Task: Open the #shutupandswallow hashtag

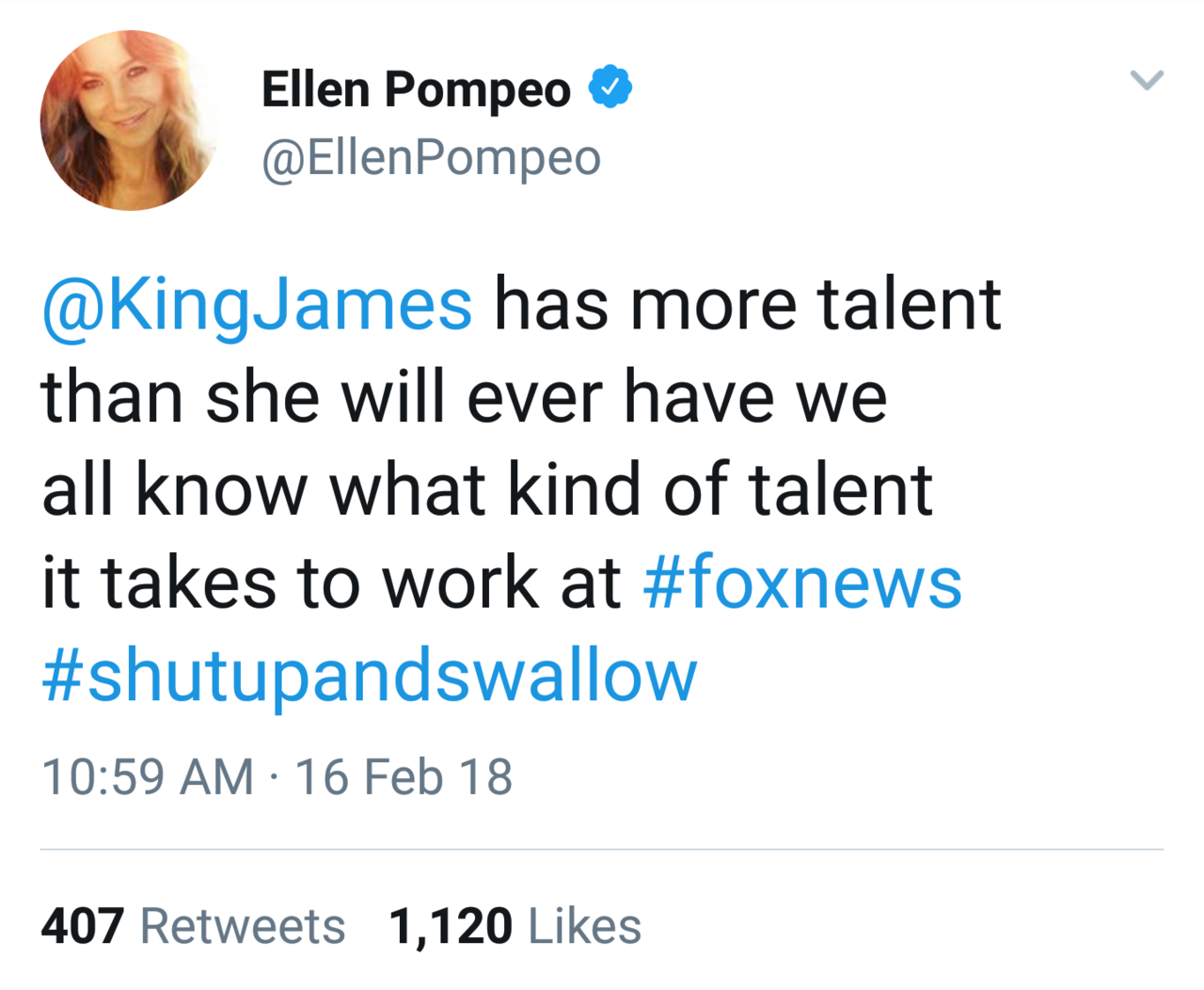Action: click(x=370, y=676)
